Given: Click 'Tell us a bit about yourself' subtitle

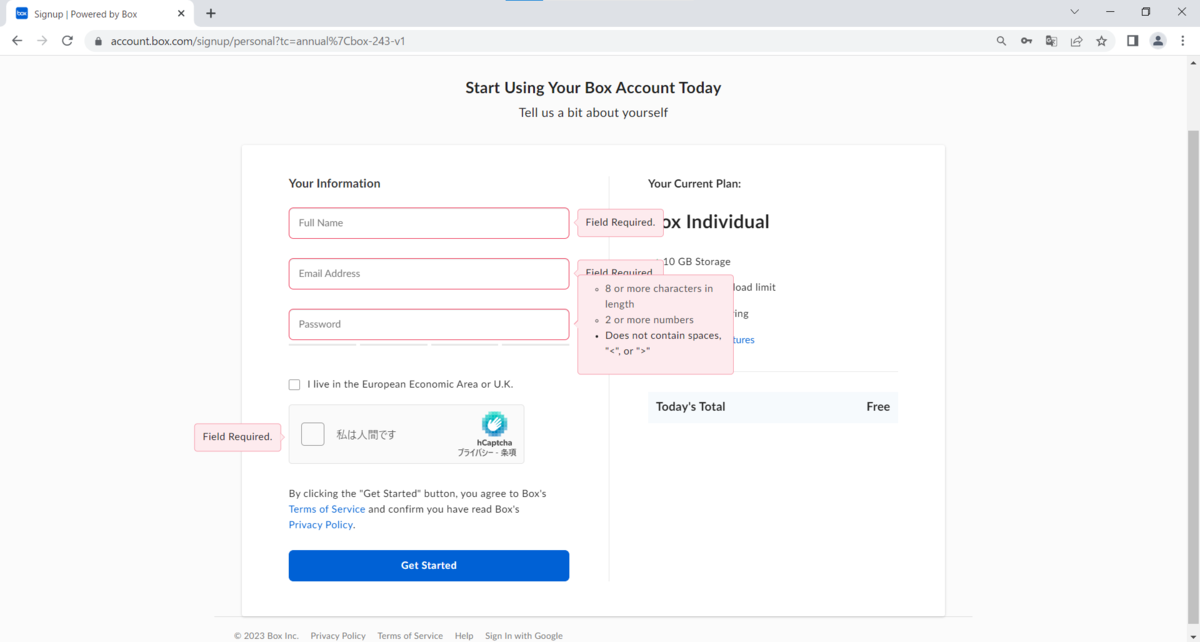Looking at the screenshot, I should click(593, 113).
